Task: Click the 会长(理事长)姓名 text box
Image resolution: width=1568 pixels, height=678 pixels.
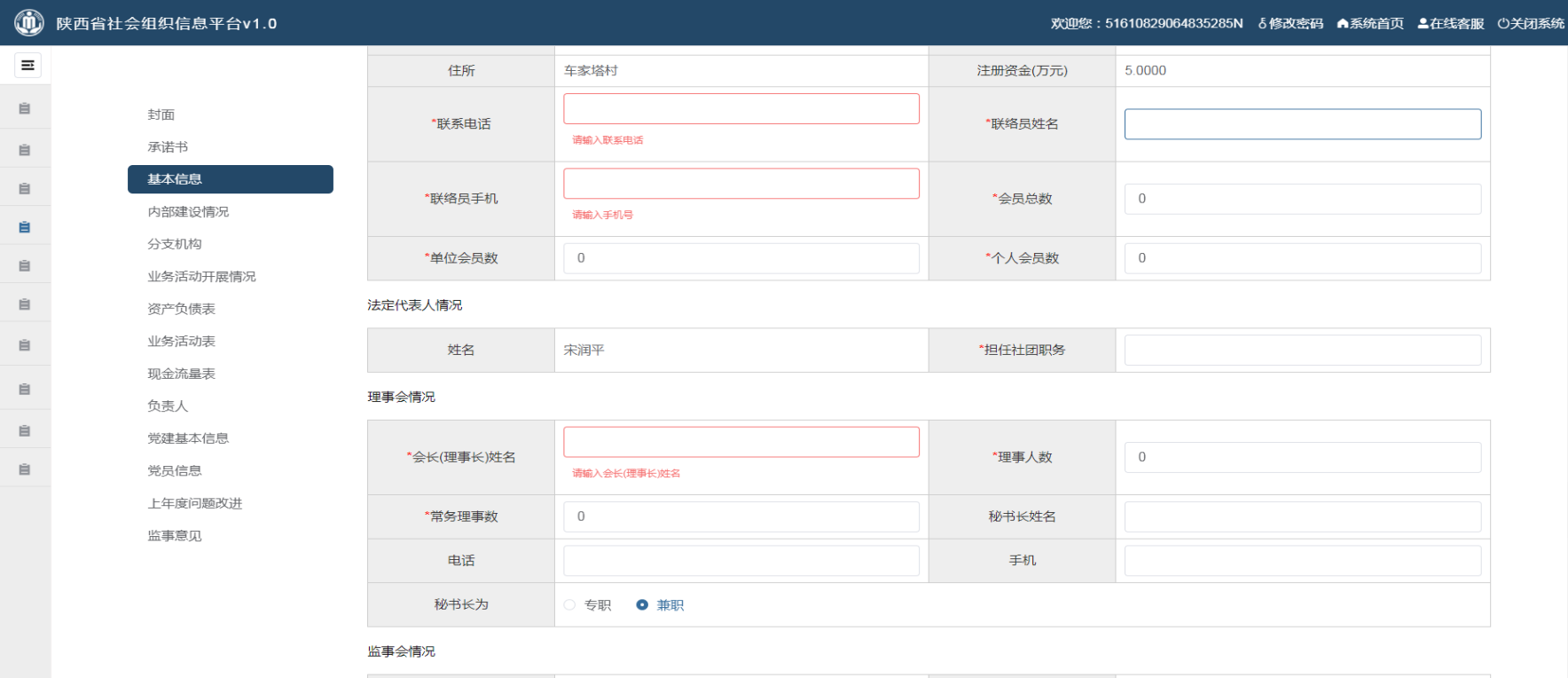Action: pos(741,442)
